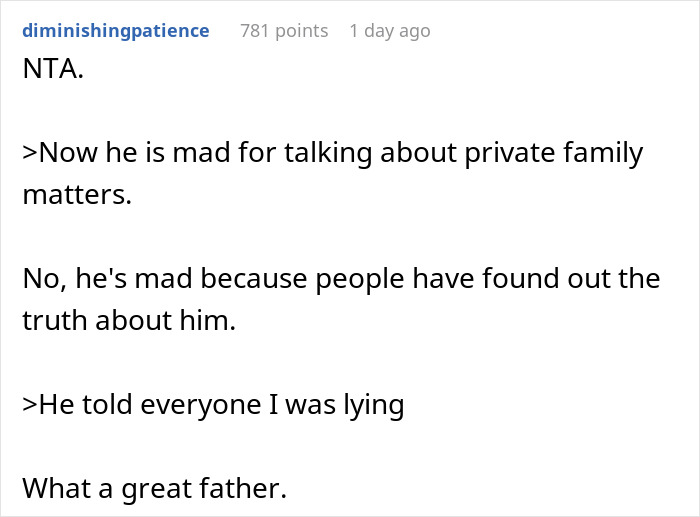
Task: Click the word "great" in last line
Action: (152, 489)
